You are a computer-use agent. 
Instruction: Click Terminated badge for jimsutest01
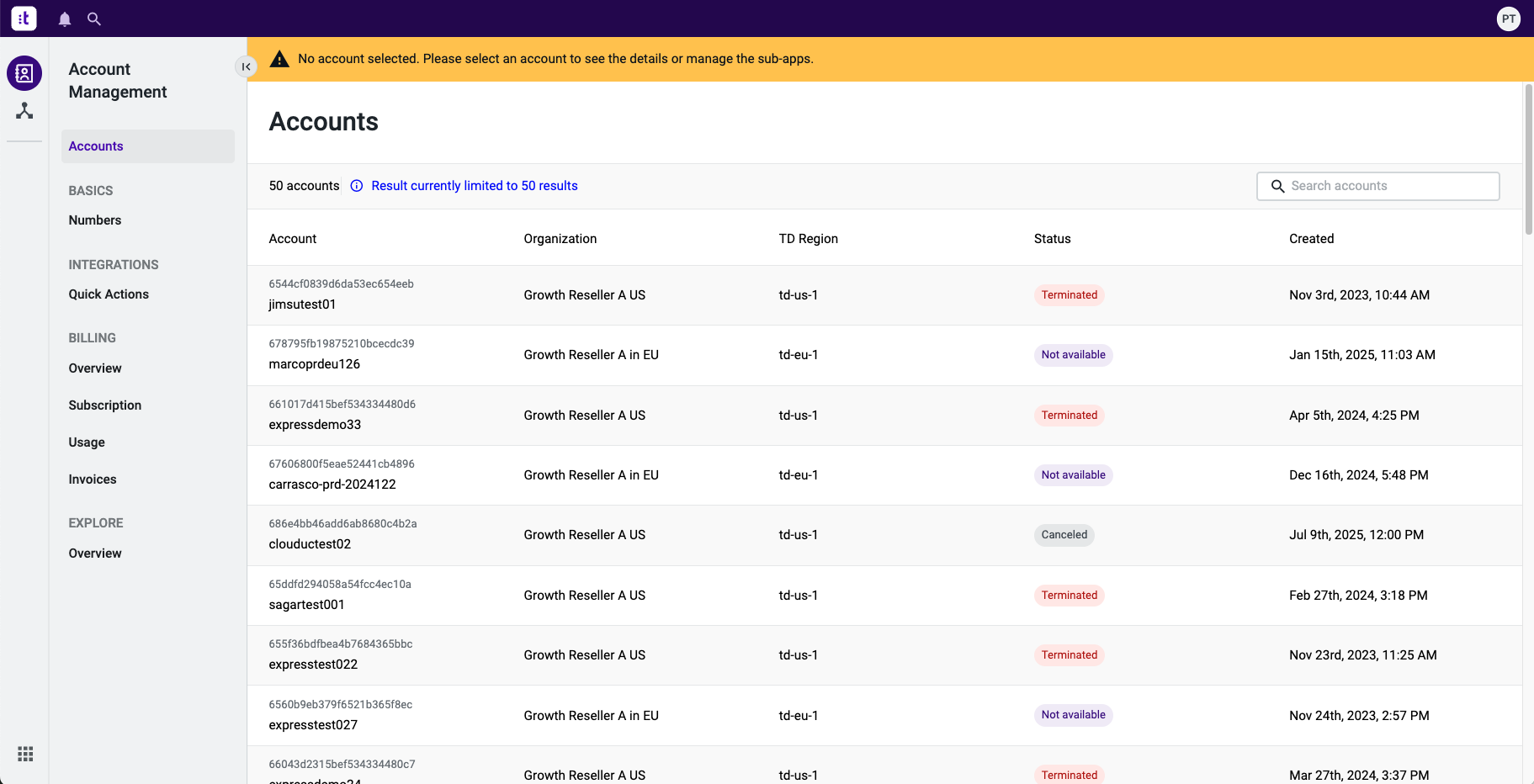point(1070,295)
